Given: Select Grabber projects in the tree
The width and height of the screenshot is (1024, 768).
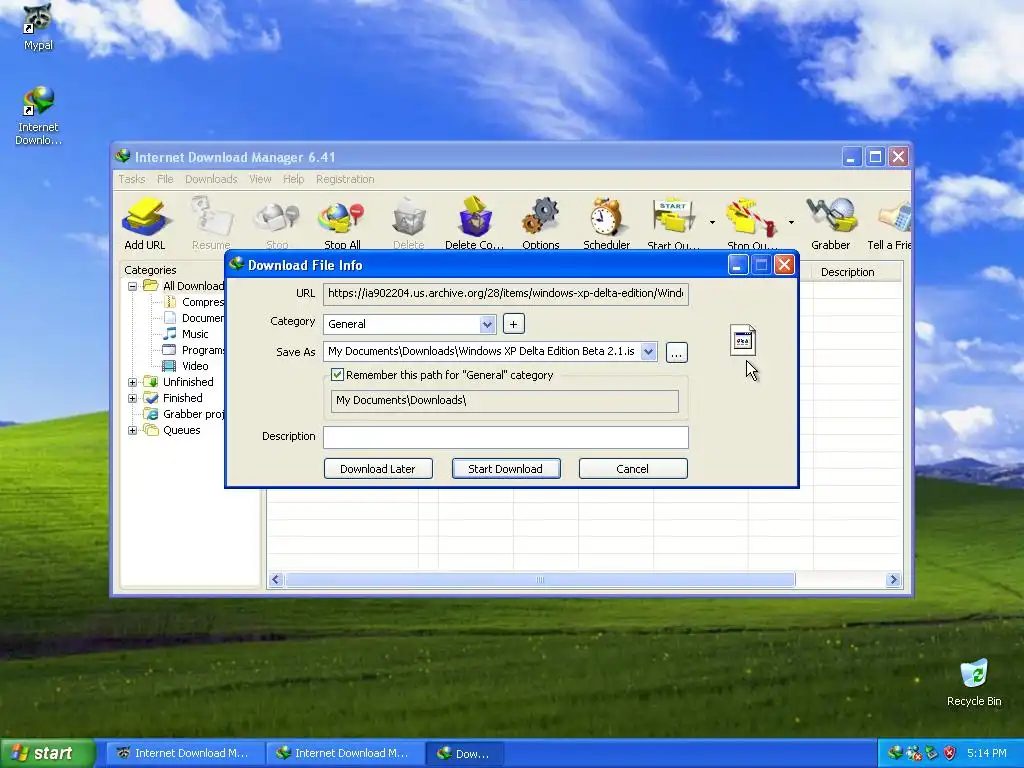Looking at the screenshot, I should point(184,414).
